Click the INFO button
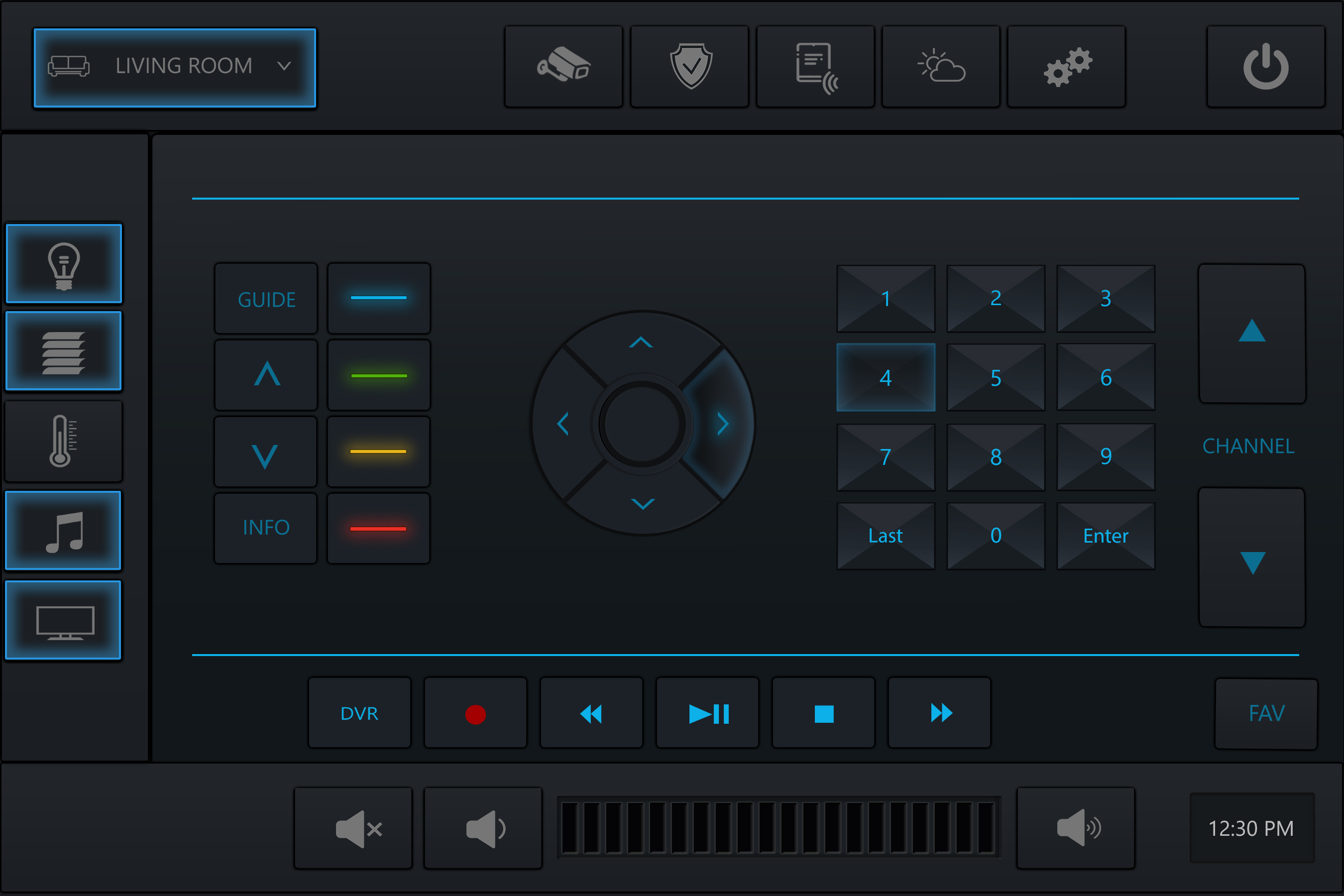The height and width of the screenshot is (896, 1344). (x=266, y=528)
